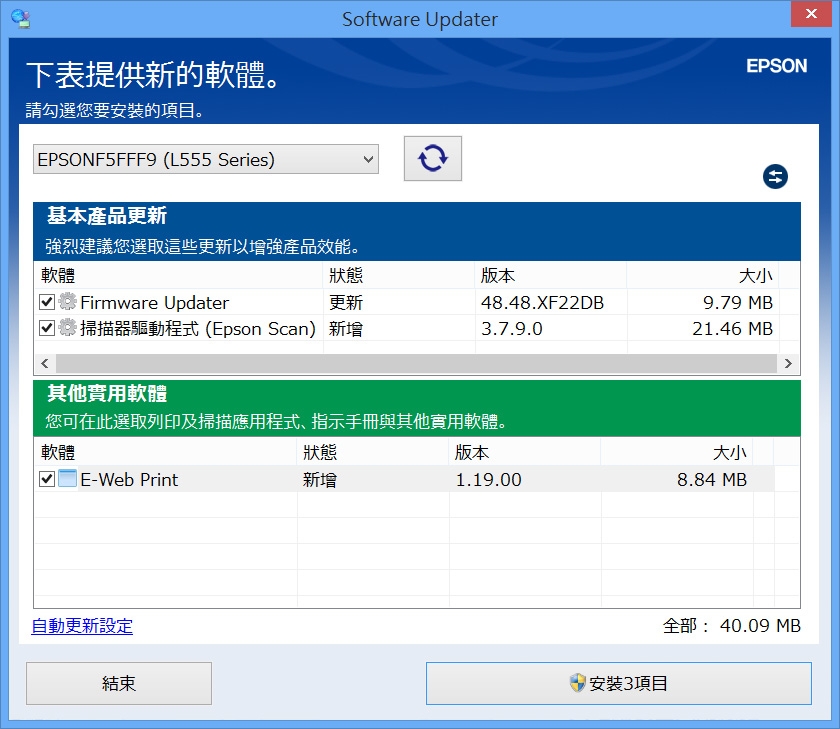Click the 軟體 column header in essential updates
Image resolution: width=840 pixels, height=729 pixels.
tap(178, 275)
